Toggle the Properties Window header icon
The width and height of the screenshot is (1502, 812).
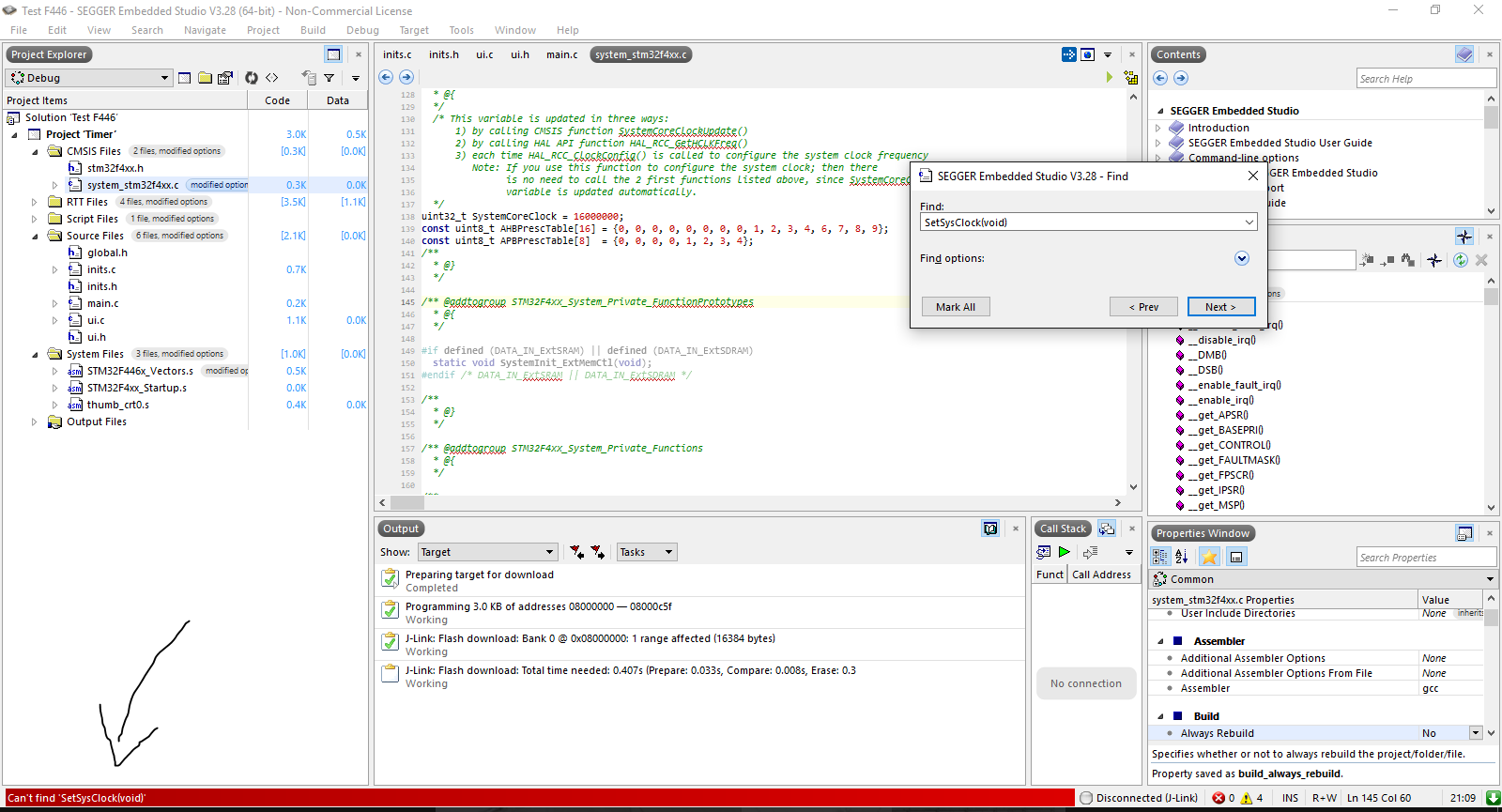[1464, 533]
